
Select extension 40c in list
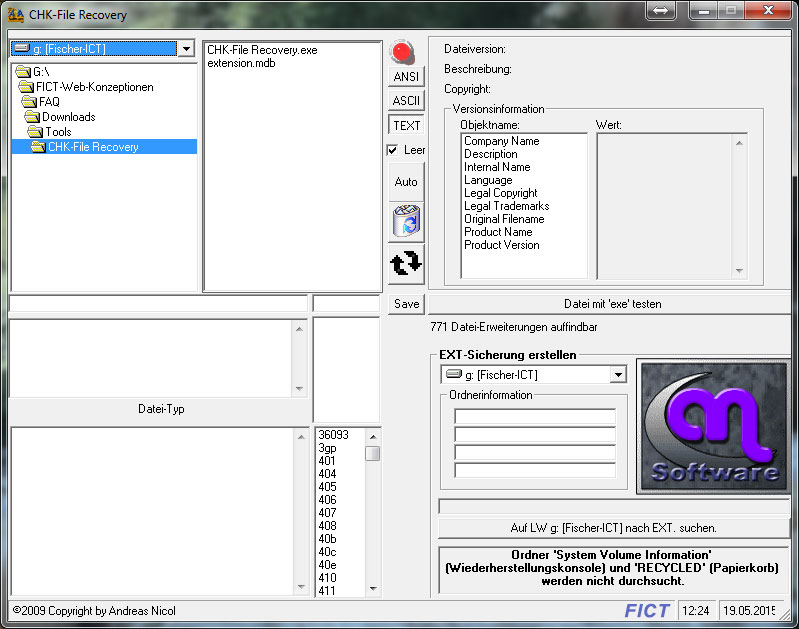[327, 552]
